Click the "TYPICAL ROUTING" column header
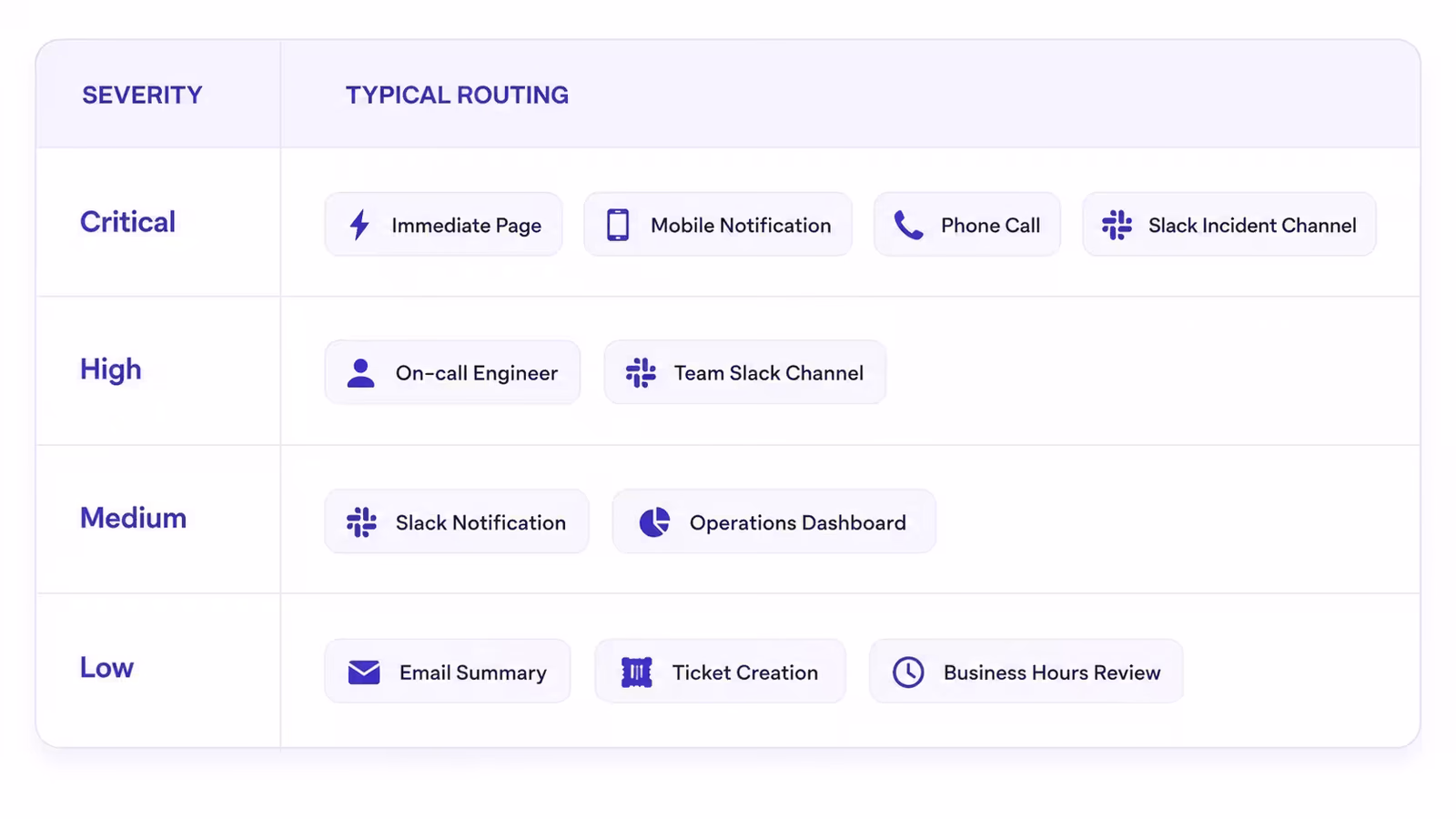The height and width of the screenshot is (819, 1456). point(457,95)
